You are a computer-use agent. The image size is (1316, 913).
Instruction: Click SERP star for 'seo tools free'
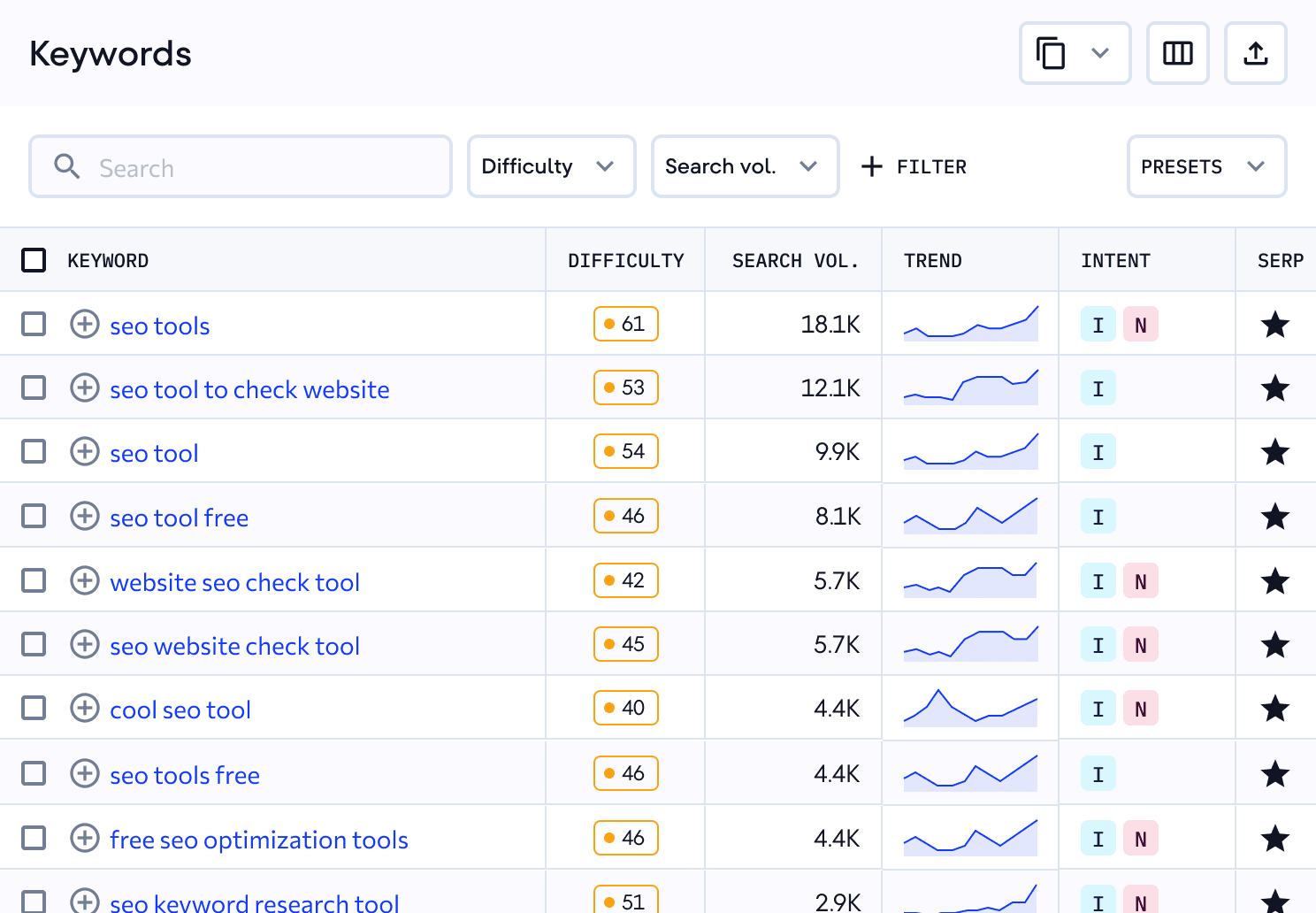[1275, 774]
